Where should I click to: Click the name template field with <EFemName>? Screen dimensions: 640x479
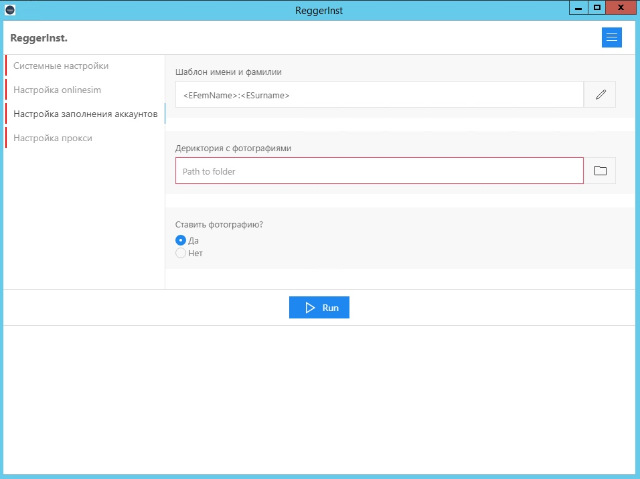[x=378, y=95]
